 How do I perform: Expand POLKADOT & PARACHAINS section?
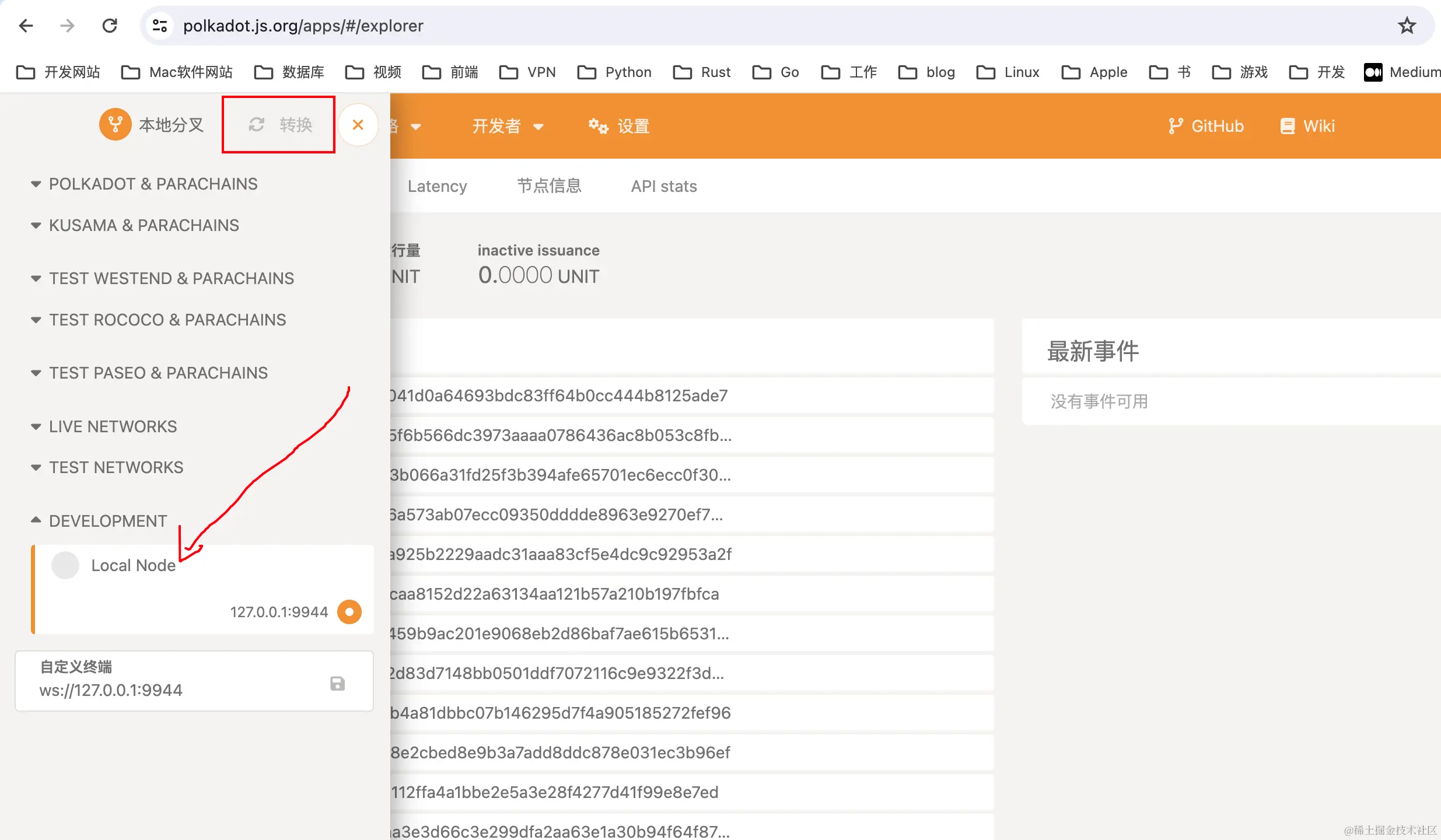pos(153,184)
